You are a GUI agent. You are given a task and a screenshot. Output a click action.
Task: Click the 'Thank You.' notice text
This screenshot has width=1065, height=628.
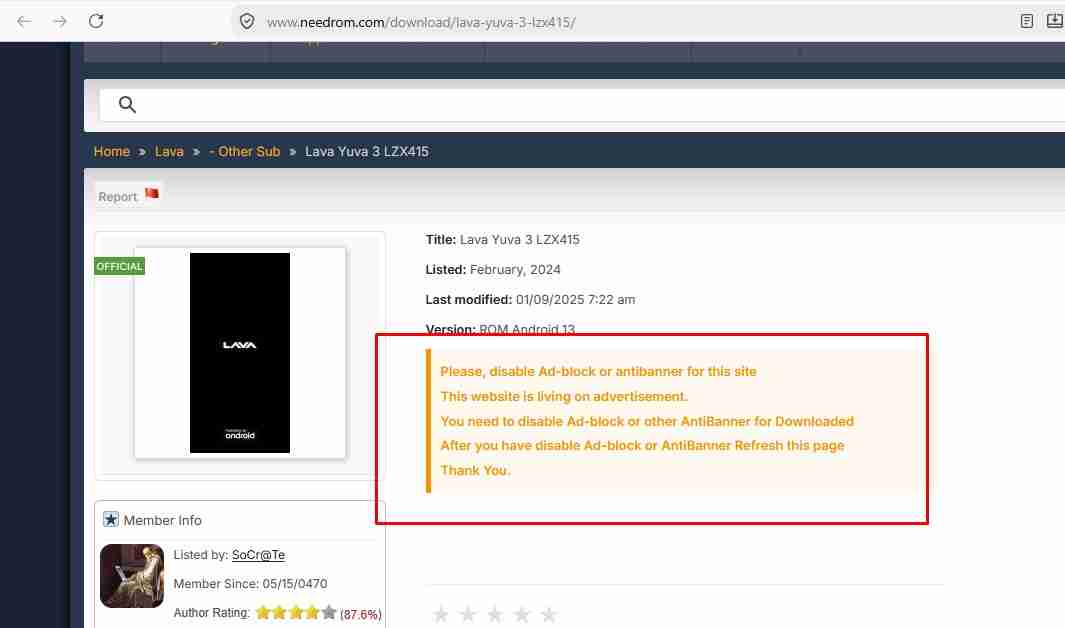475,470
